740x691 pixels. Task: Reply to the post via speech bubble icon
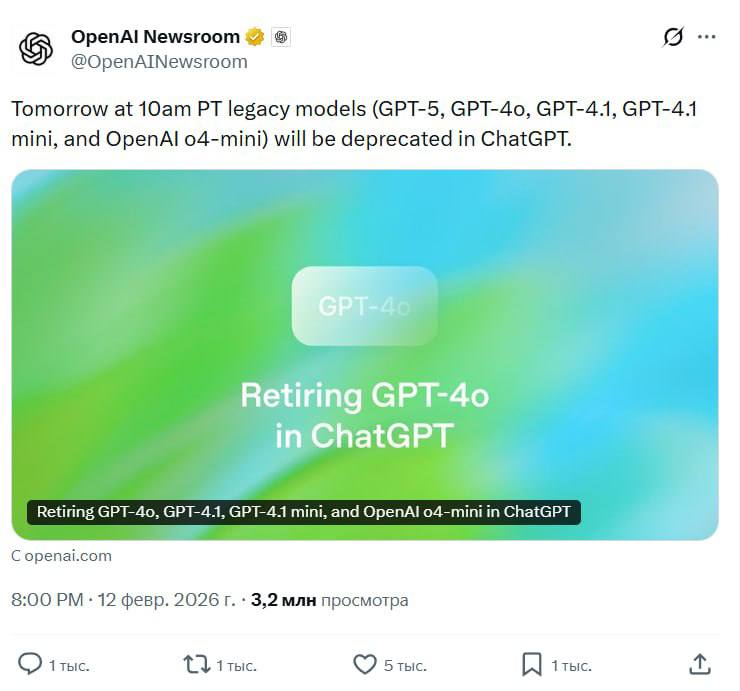point(31,664)
